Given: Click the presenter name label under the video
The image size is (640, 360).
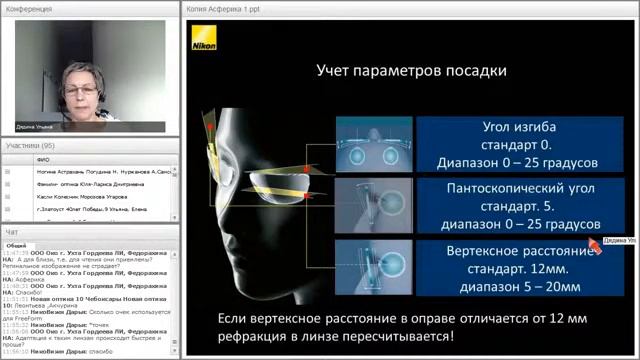Looking at the screenshot, I should (34, 127).
